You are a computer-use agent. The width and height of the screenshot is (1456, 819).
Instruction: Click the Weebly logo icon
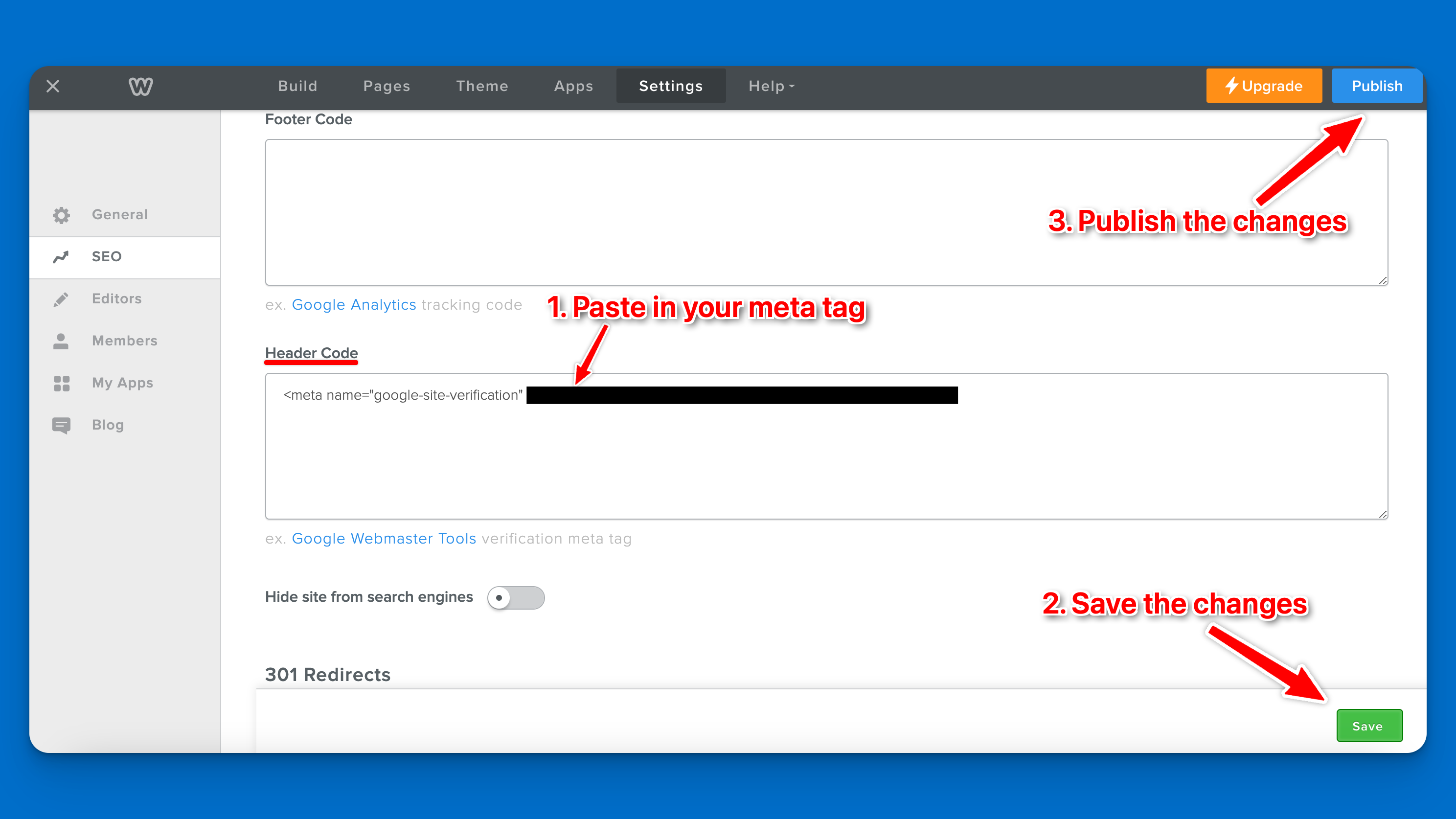[x=140, y=86]
